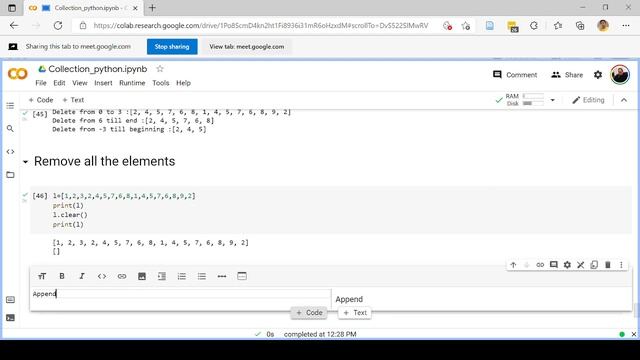
Task: Open the terminal icon at sidebar bottom
Action: (11, 318)
